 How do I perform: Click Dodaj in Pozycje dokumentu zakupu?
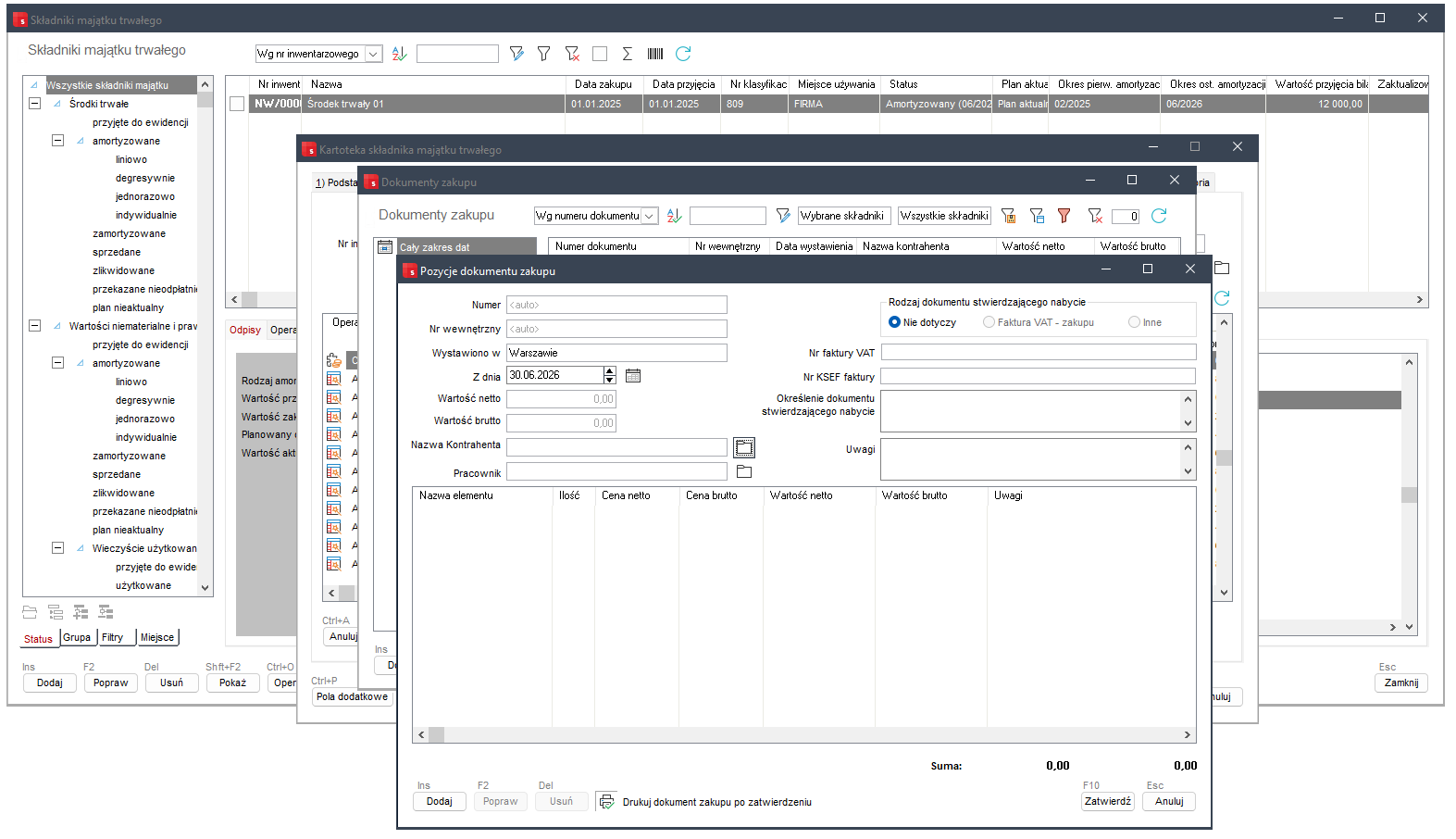(x=440, y=802)
